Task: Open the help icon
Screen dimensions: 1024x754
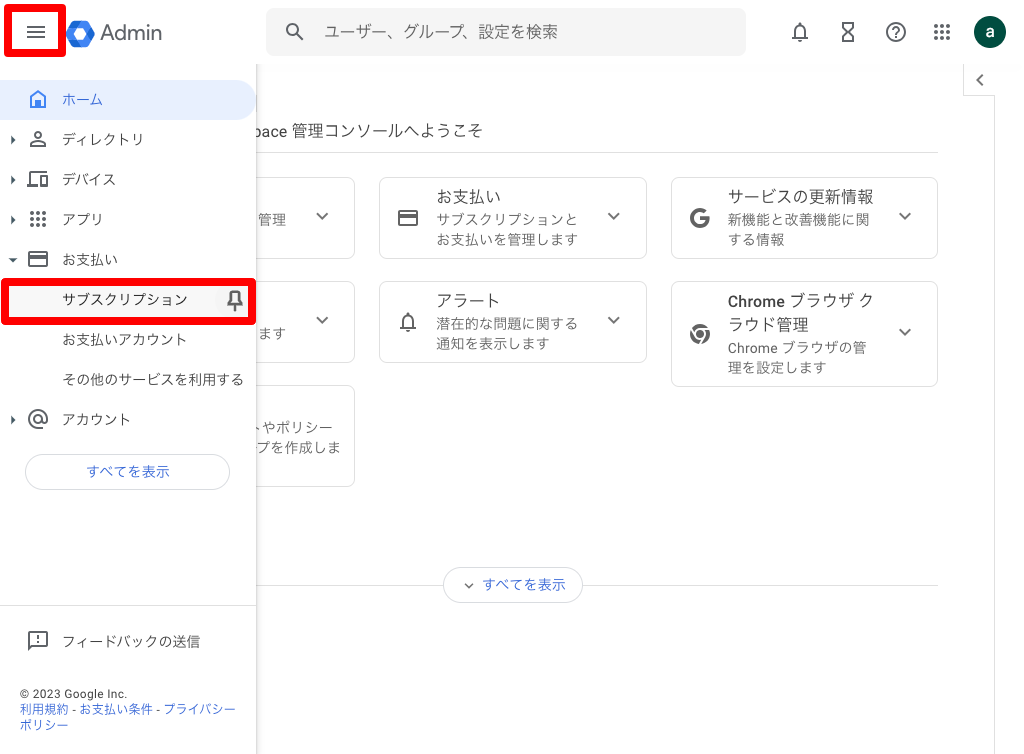Action: pyautogui.click(x=895, y=31)
